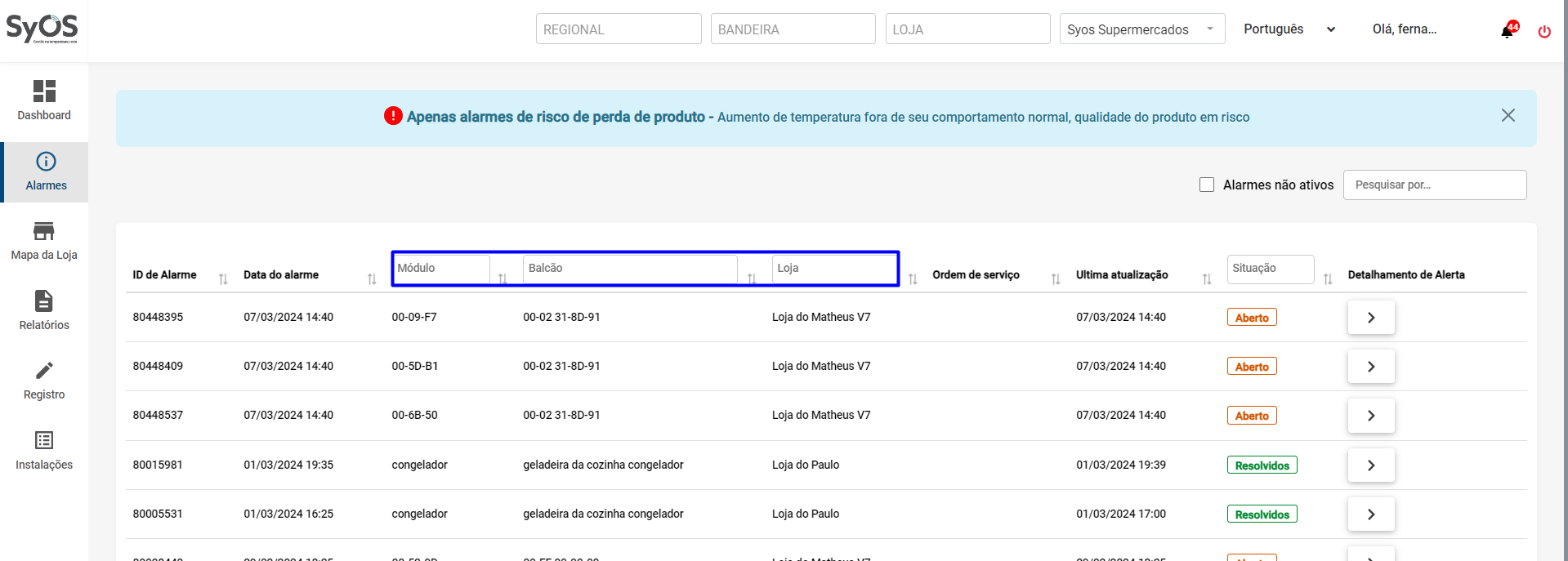
Task: Select the Alarmes sidebar menu item
Action: (x=46, y=171)
